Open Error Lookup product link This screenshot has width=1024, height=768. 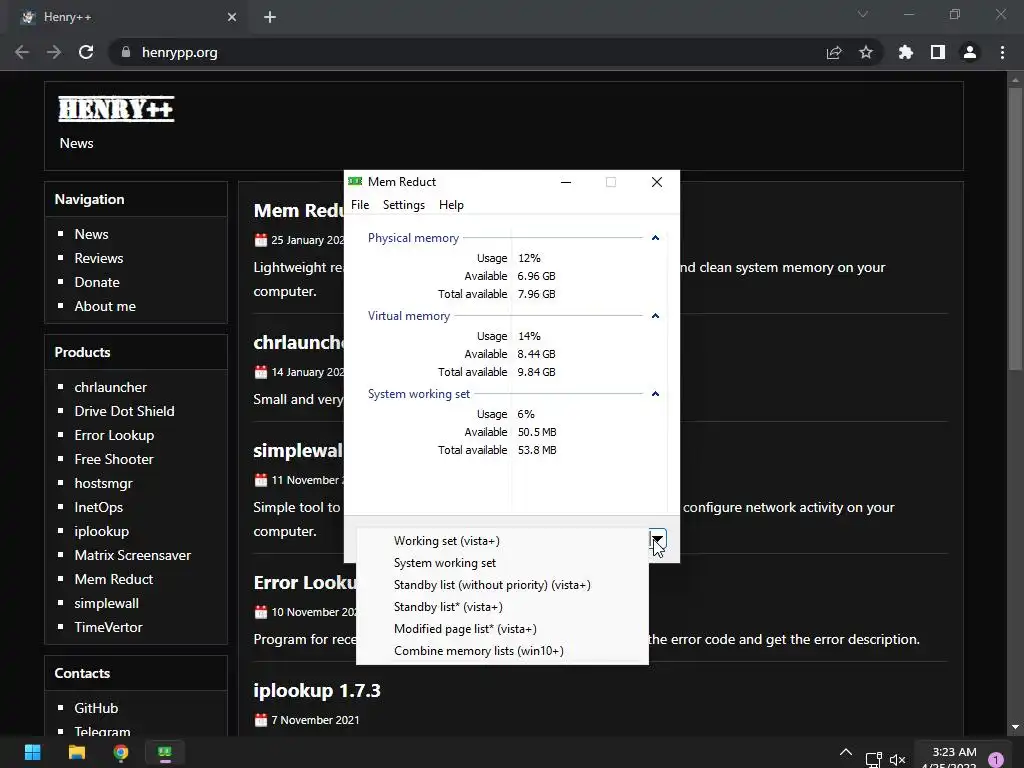(x=114, y=436)
